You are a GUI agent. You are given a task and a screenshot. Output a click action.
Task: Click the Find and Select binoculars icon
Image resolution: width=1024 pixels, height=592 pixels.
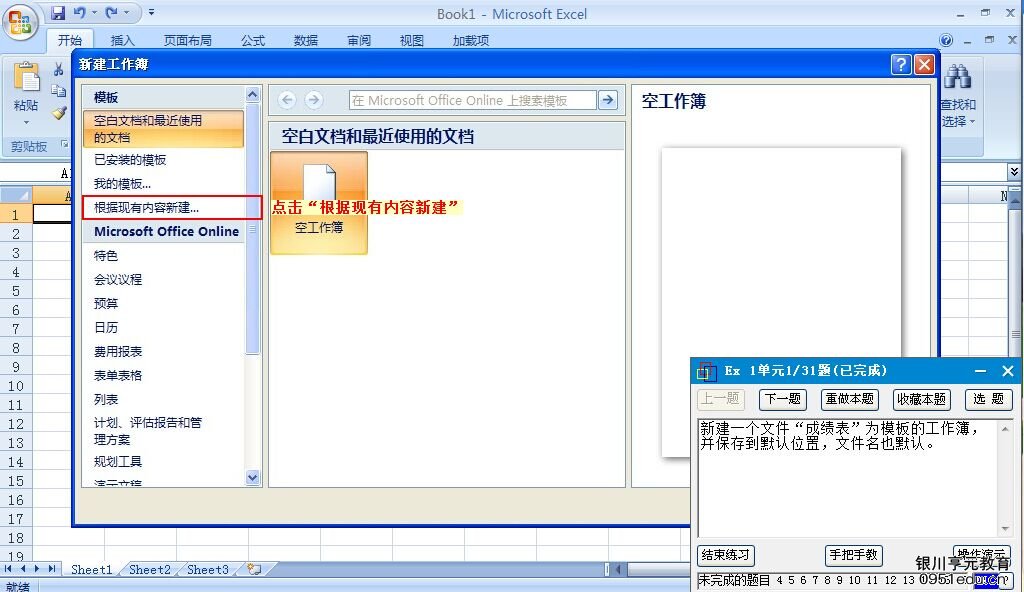(x=957, y=77)
